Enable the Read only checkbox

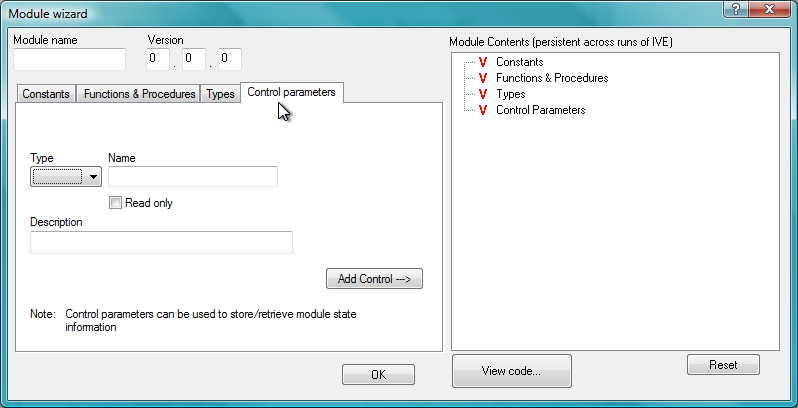(x=116, y=203)
